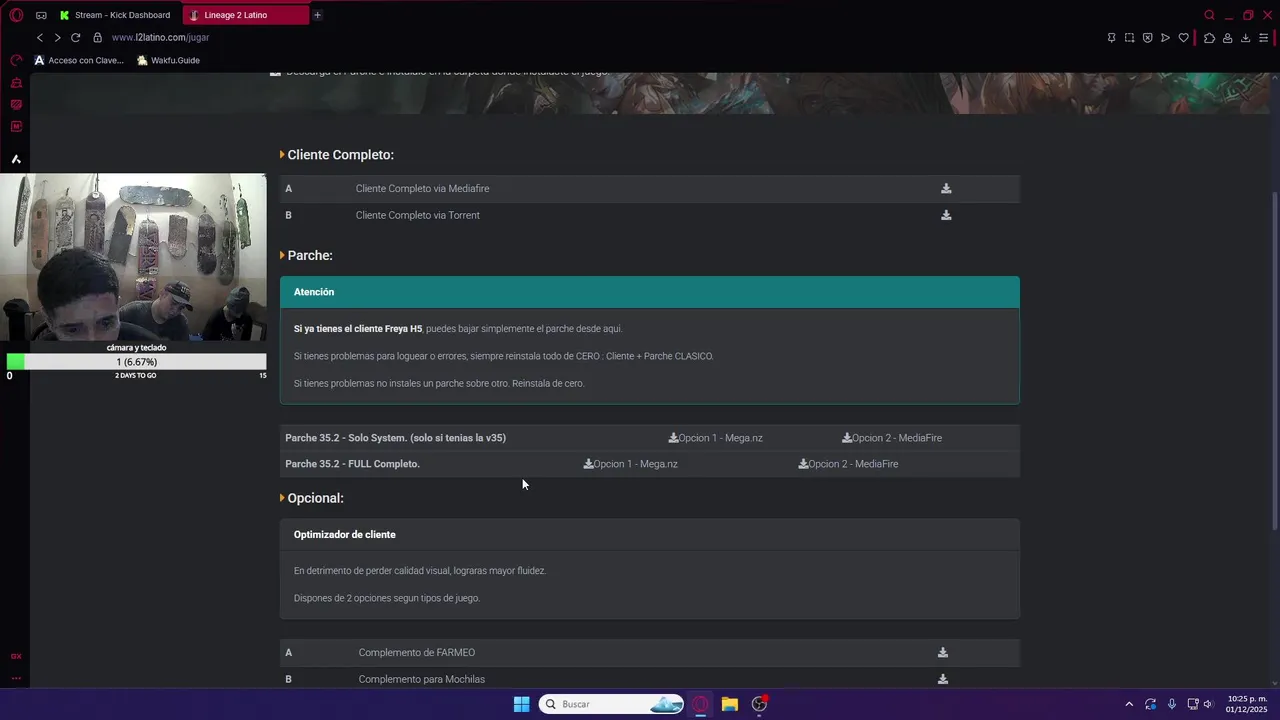Open volume speaker tray icon

[1208, 704]
